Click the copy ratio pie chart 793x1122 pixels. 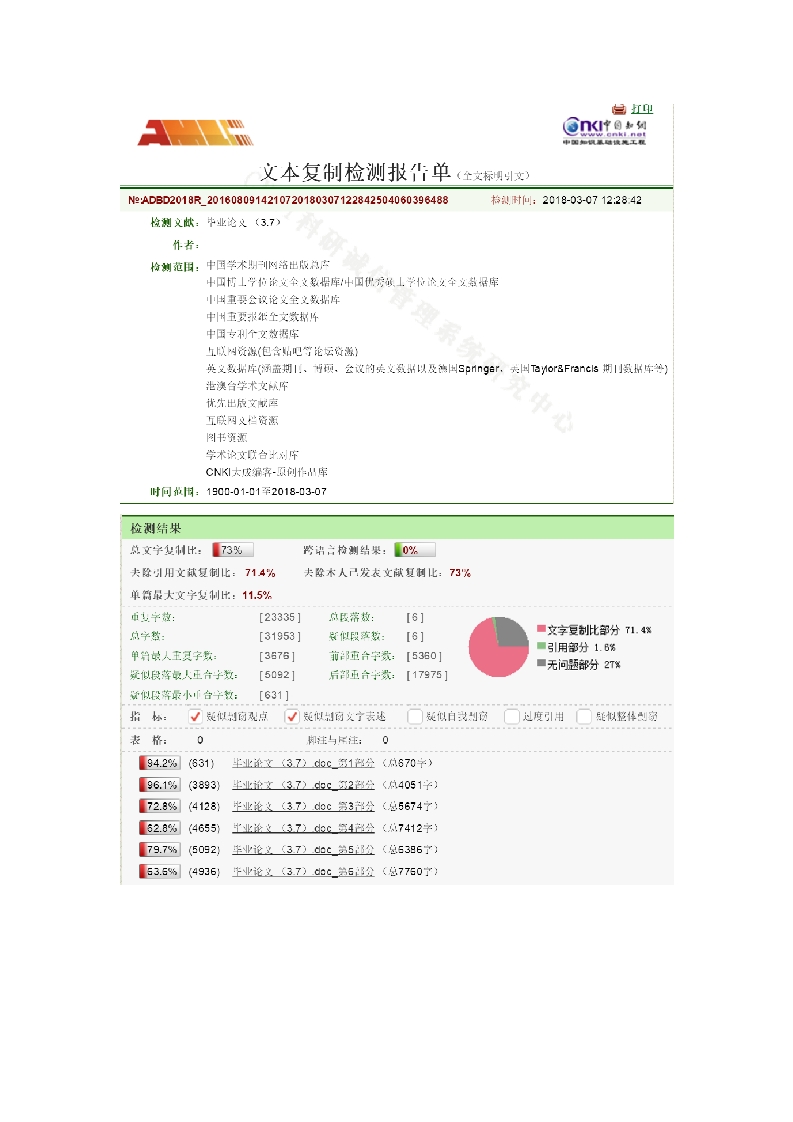pos(498,646)
